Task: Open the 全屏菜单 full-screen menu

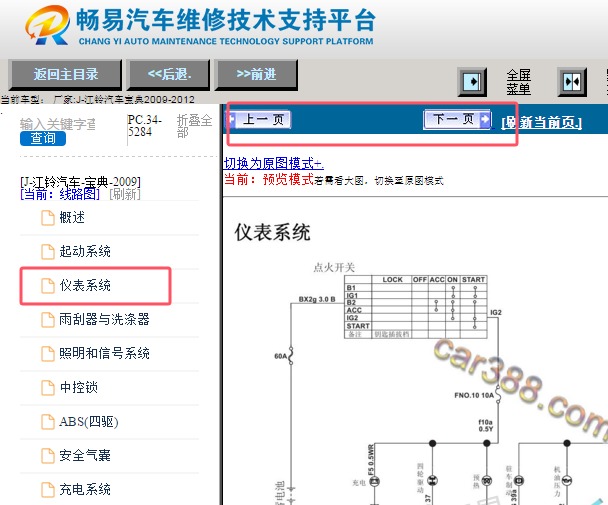Action: tap(518, 82)
